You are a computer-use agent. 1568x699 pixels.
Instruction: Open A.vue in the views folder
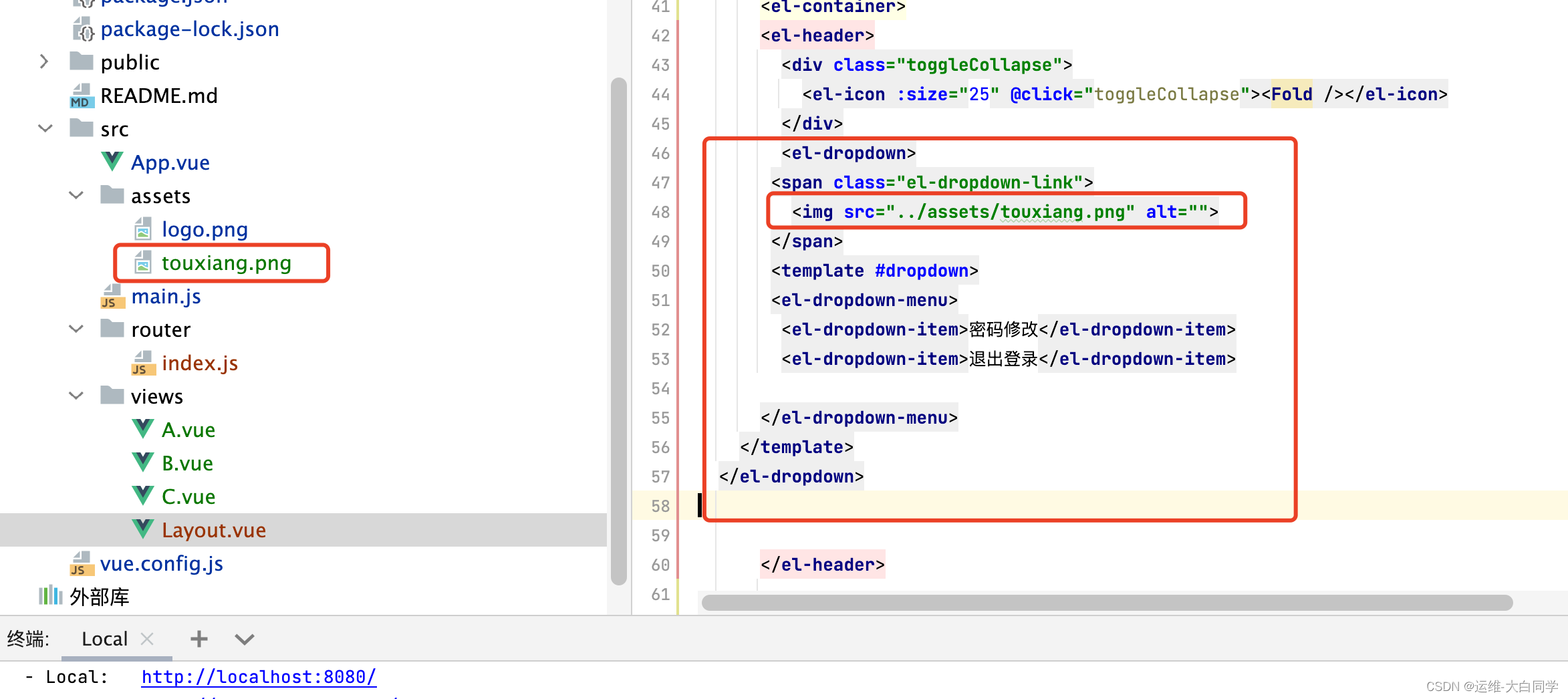pyautogui.click(x=188, y=430)
